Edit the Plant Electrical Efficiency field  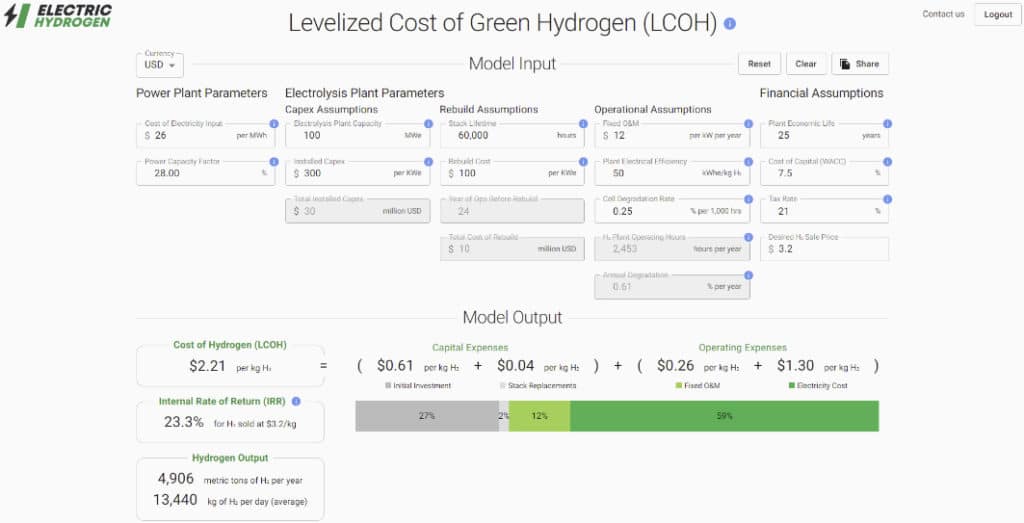click(672, 173)
